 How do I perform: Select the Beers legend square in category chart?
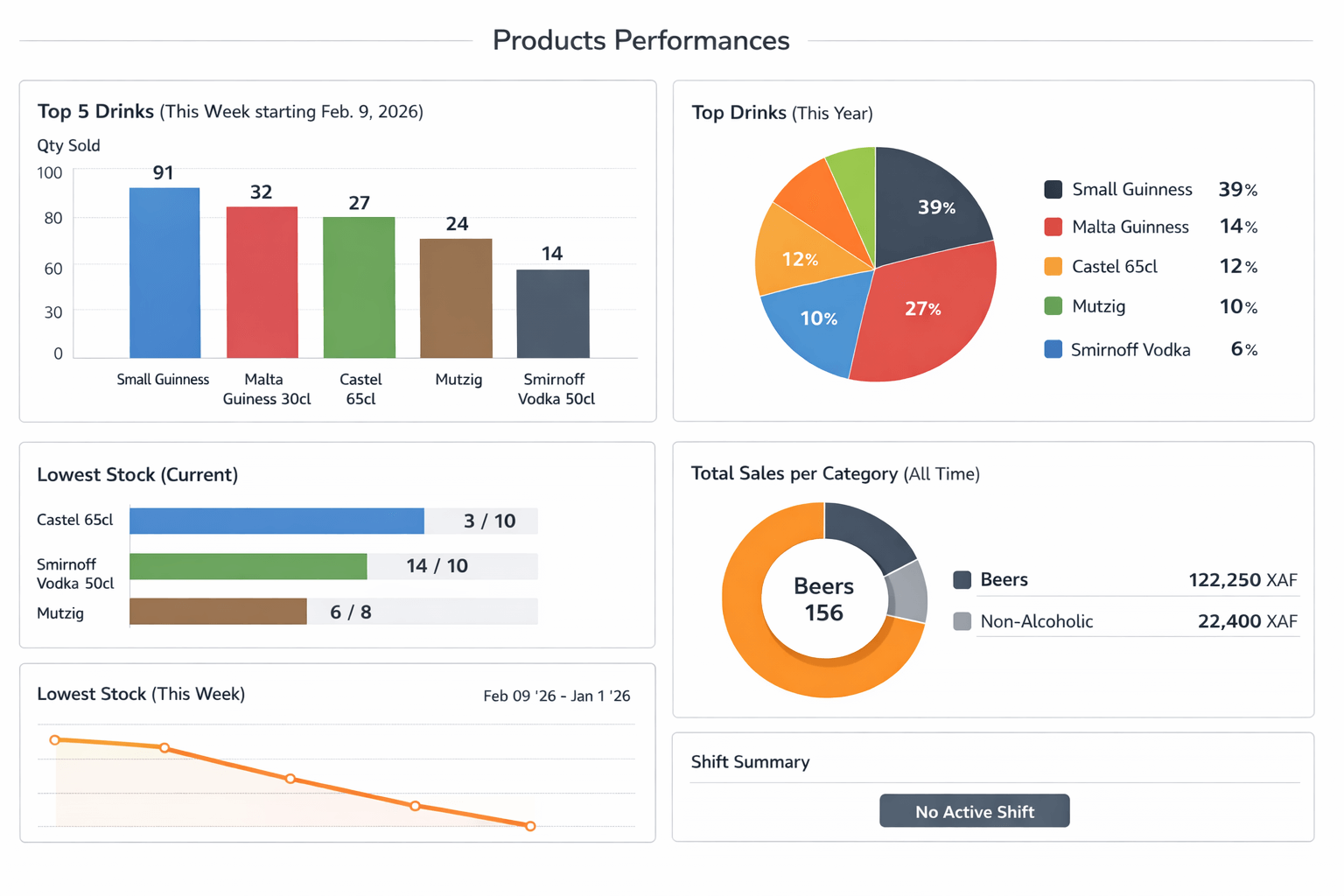[x=962, y=579]
